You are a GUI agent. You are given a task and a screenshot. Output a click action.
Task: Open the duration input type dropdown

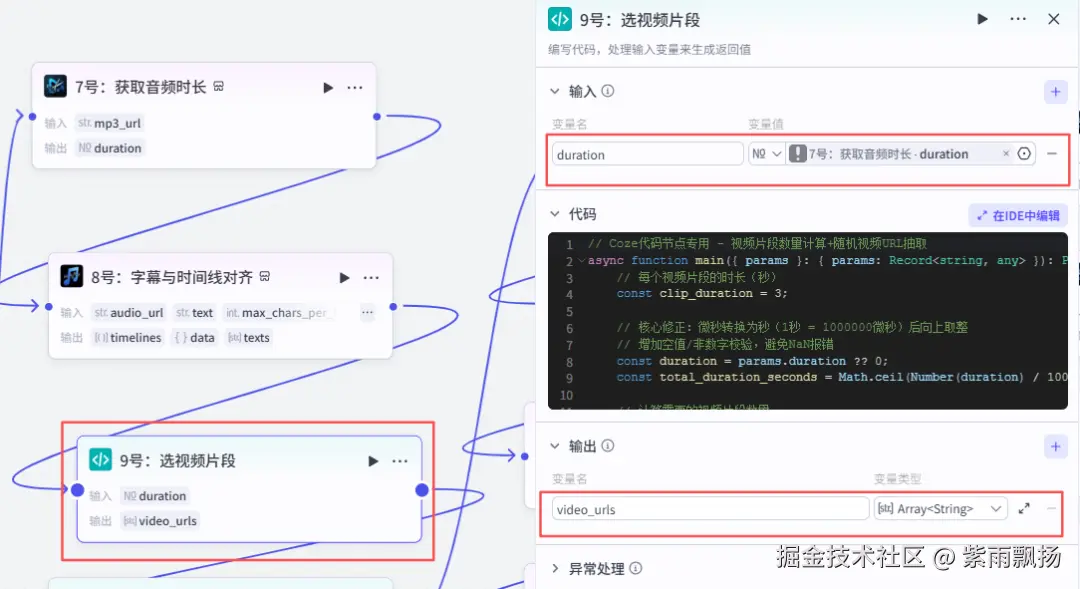(766, 154)
